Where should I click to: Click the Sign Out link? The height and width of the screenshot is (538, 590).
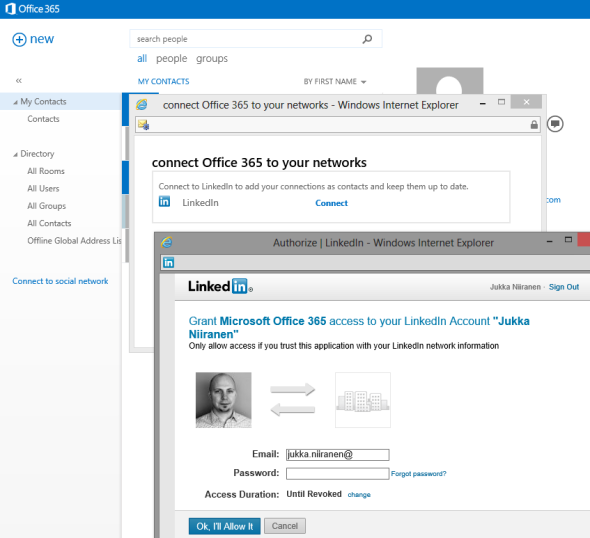[x=564, y=287]
